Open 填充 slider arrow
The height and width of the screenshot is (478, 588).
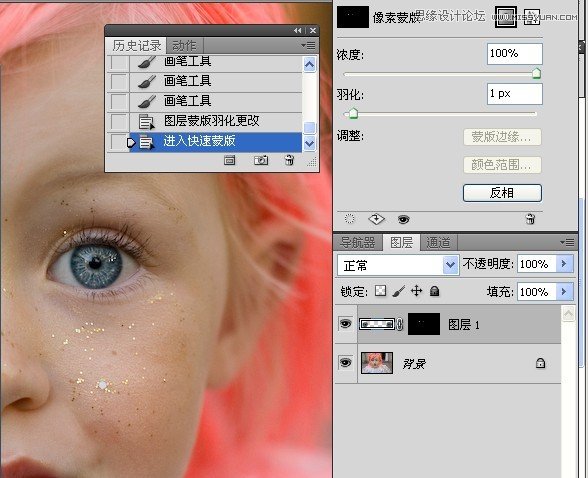[564, 292]
